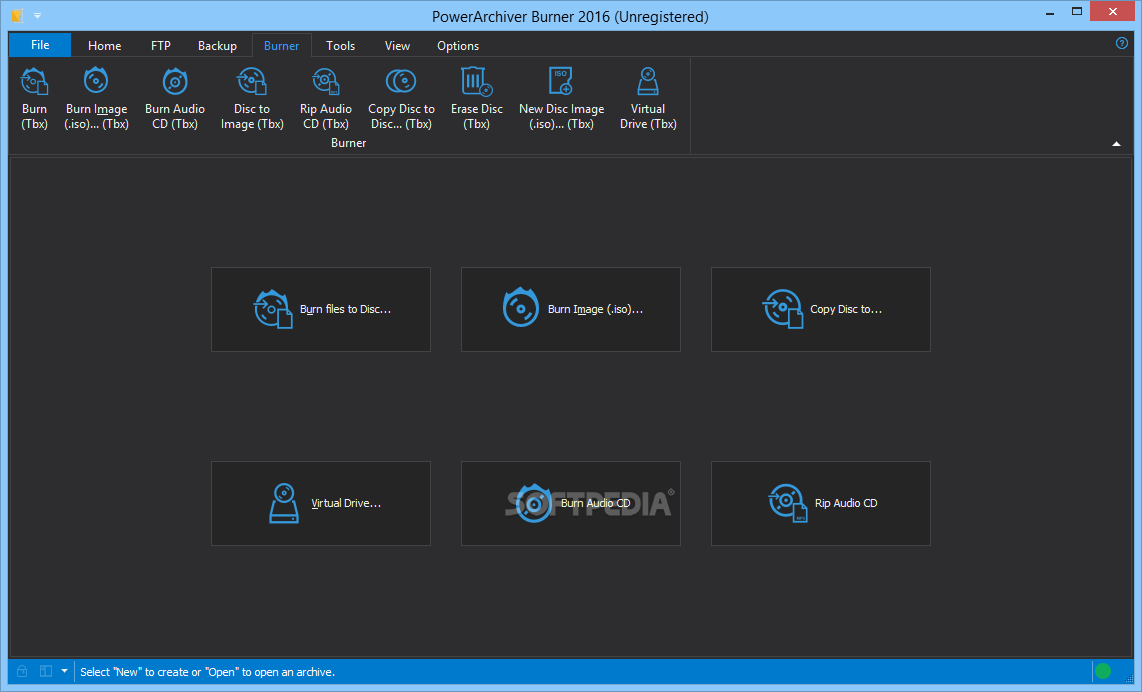Open Burn Image (.iso) ribbon tool
This screenshot has height=692, width=1142.
tap(96, 98)
